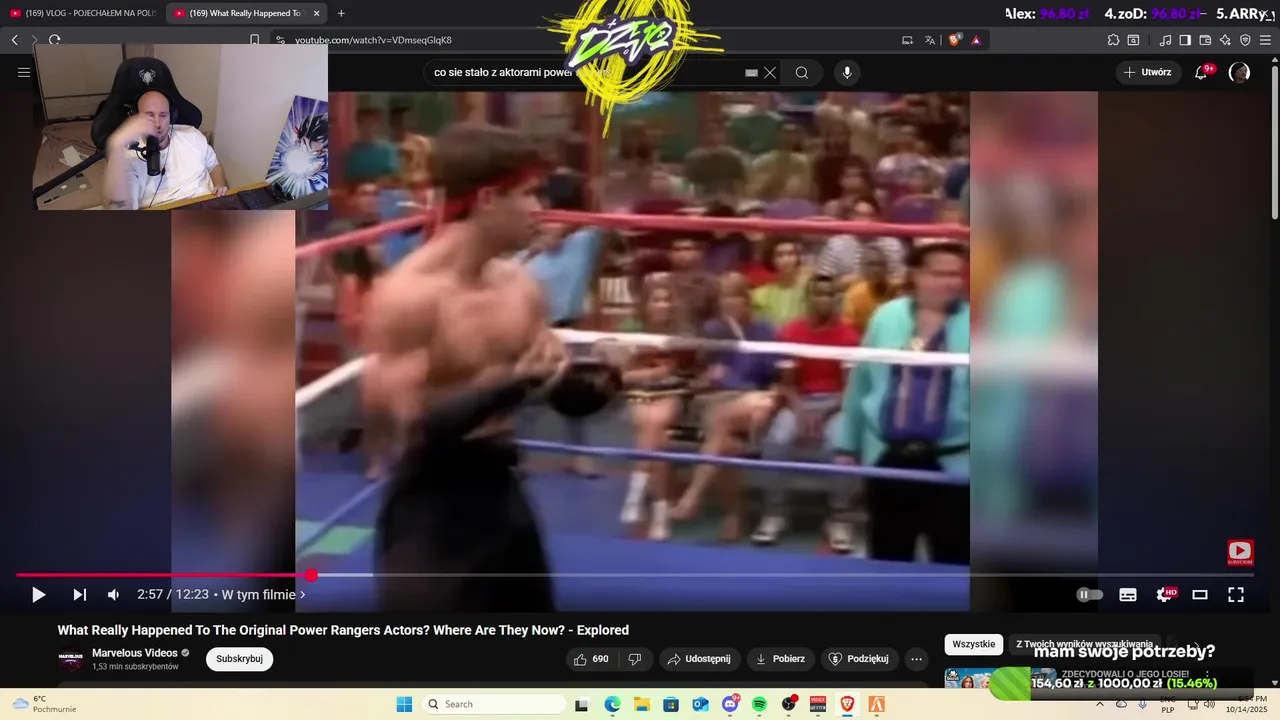Like the video with 690 likes
The height and width of the screenshot is (720, 1280).
(590, 659)
